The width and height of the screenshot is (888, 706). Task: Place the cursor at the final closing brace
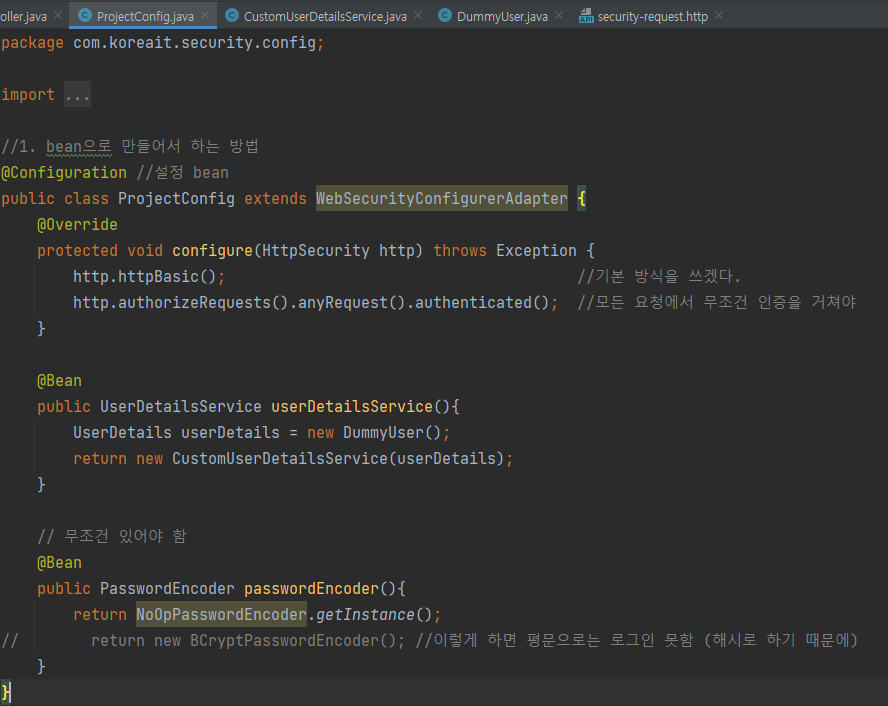5,692
